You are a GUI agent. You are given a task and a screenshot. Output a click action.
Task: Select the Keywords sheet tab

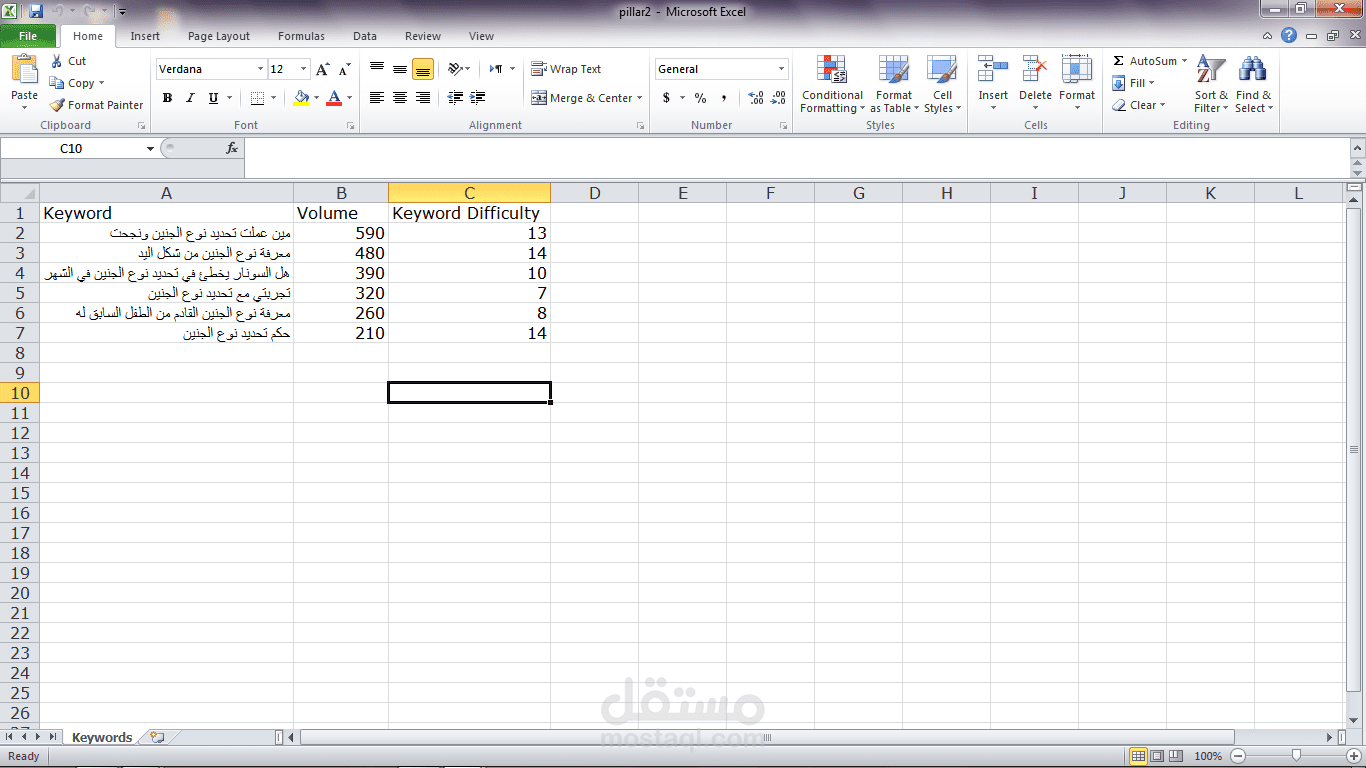(101, 737)
